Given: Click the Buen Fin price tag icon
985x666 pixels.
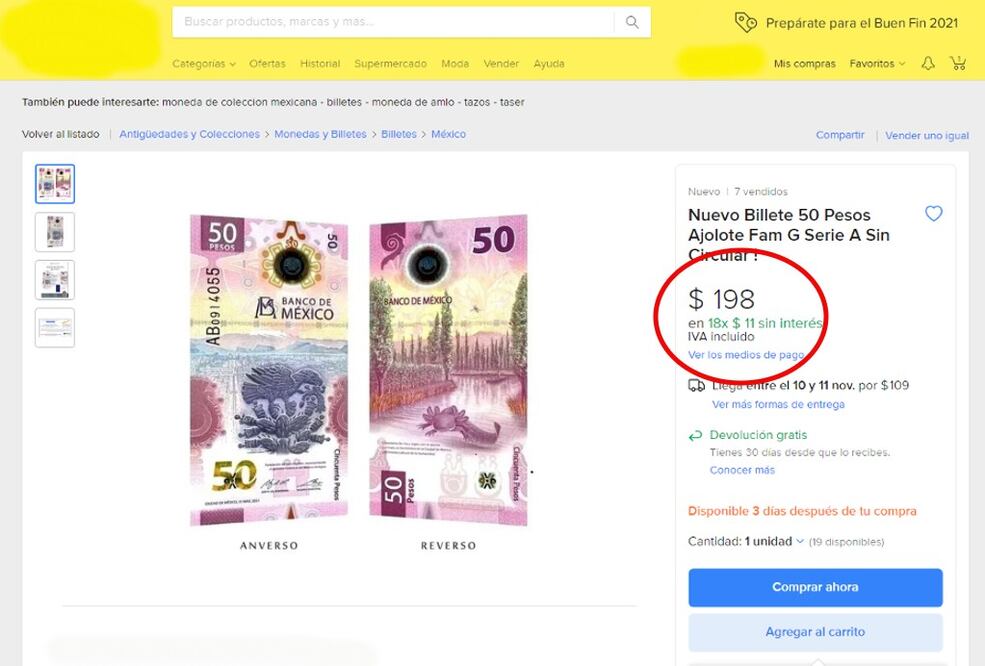Looking at the screenshot, I should 746,20.
